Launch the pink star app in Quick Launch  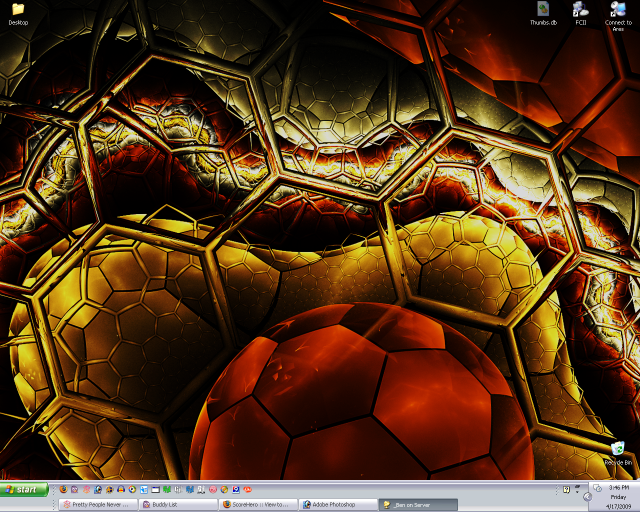pyautogui.click(x=87, y=489)
